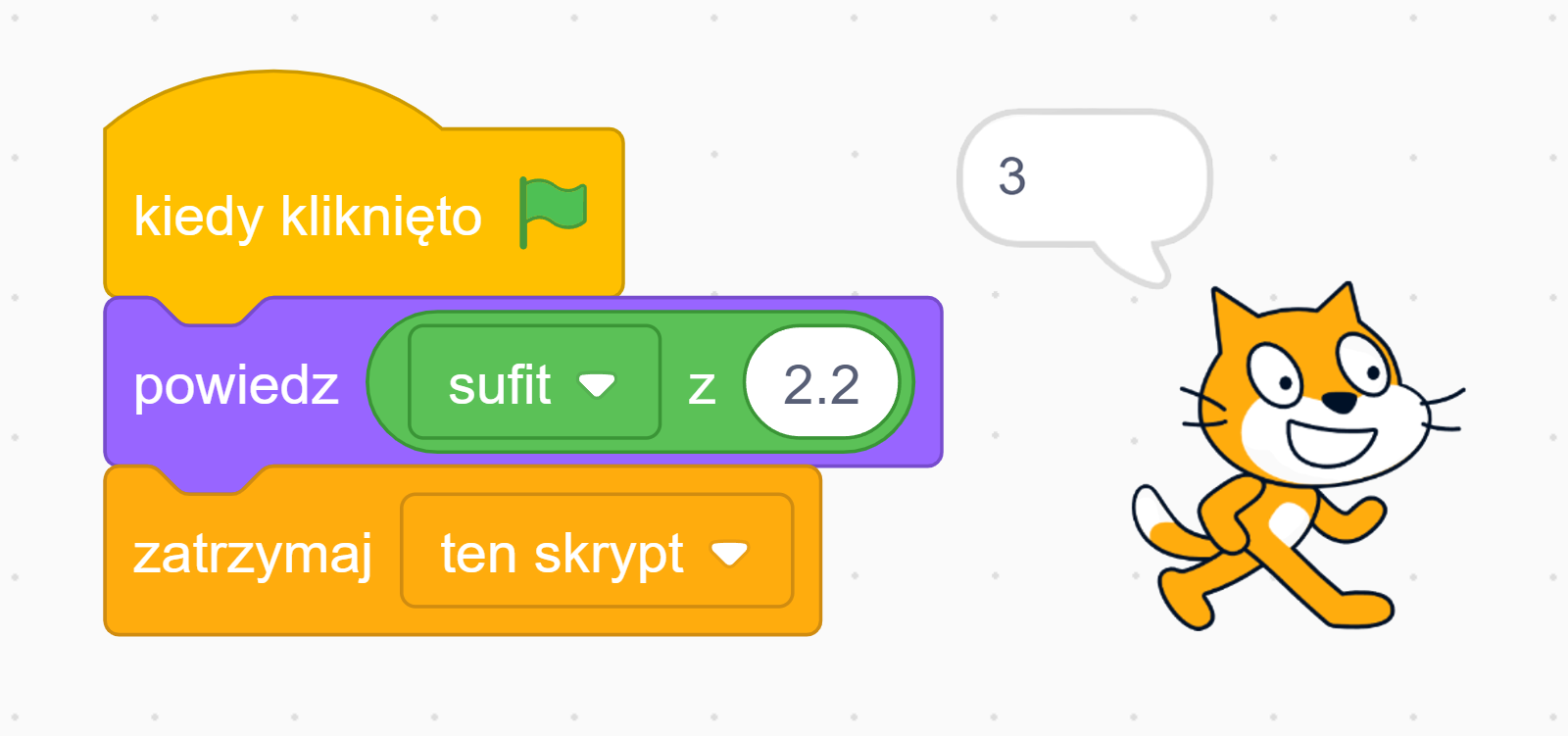Viewport: 1568px width, 736px height.
Task: Click the cat's extended front foot
Action: (1366, 608)
